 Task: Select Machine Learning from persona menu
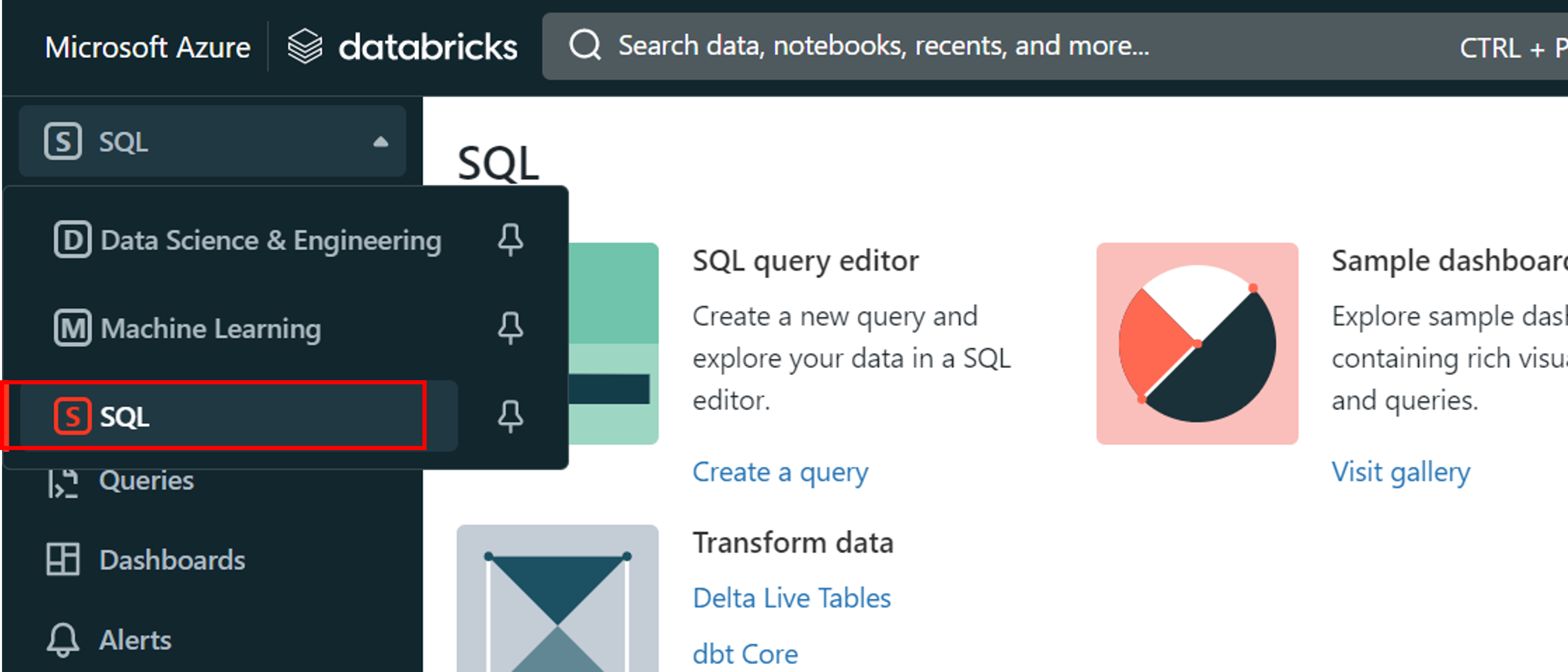click(x=210, y=328)
